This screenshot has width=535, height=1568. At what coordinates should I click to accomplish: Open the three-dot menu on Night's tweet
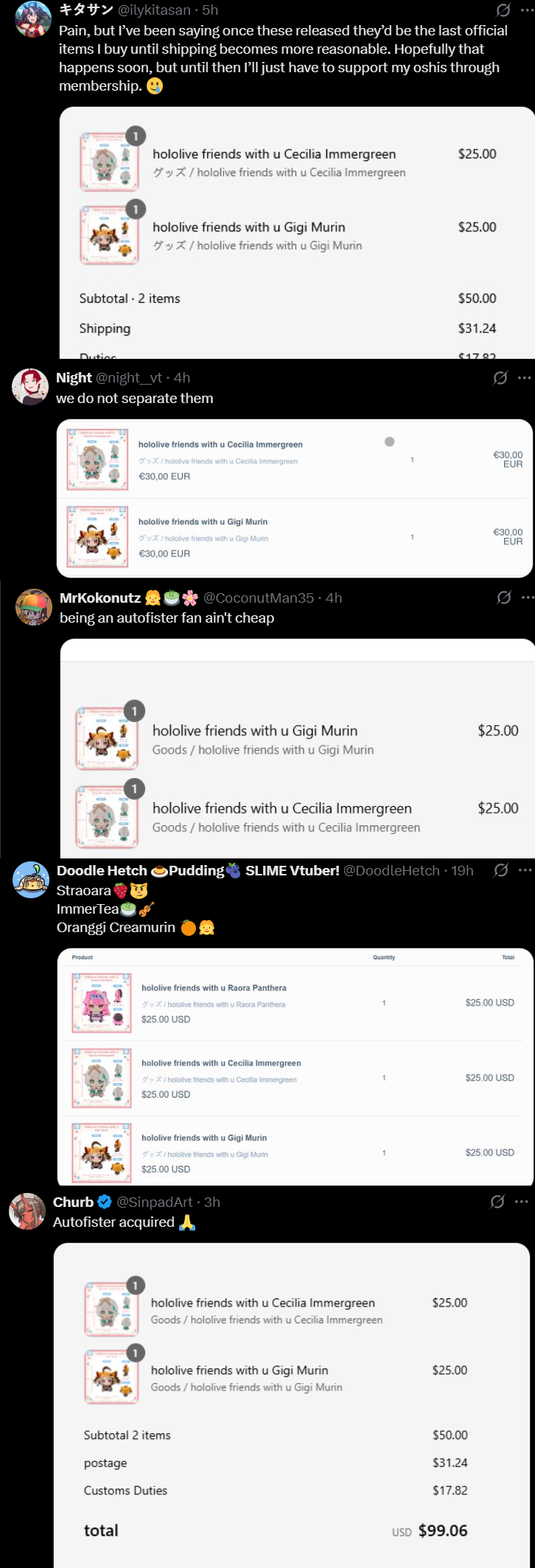(x=524, y=377)
